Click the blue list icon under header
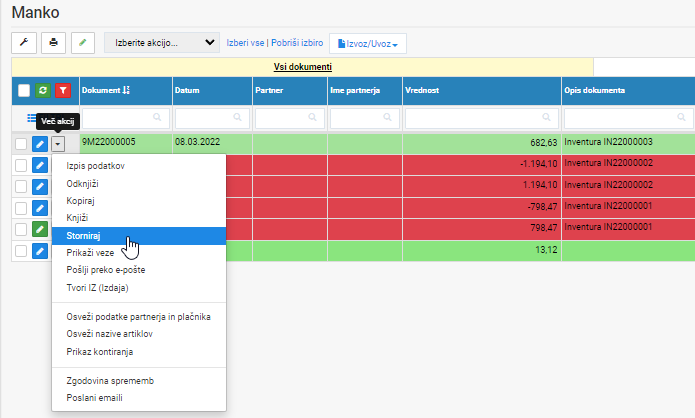This screenshot has height=418, width=695. pos(31,118)
